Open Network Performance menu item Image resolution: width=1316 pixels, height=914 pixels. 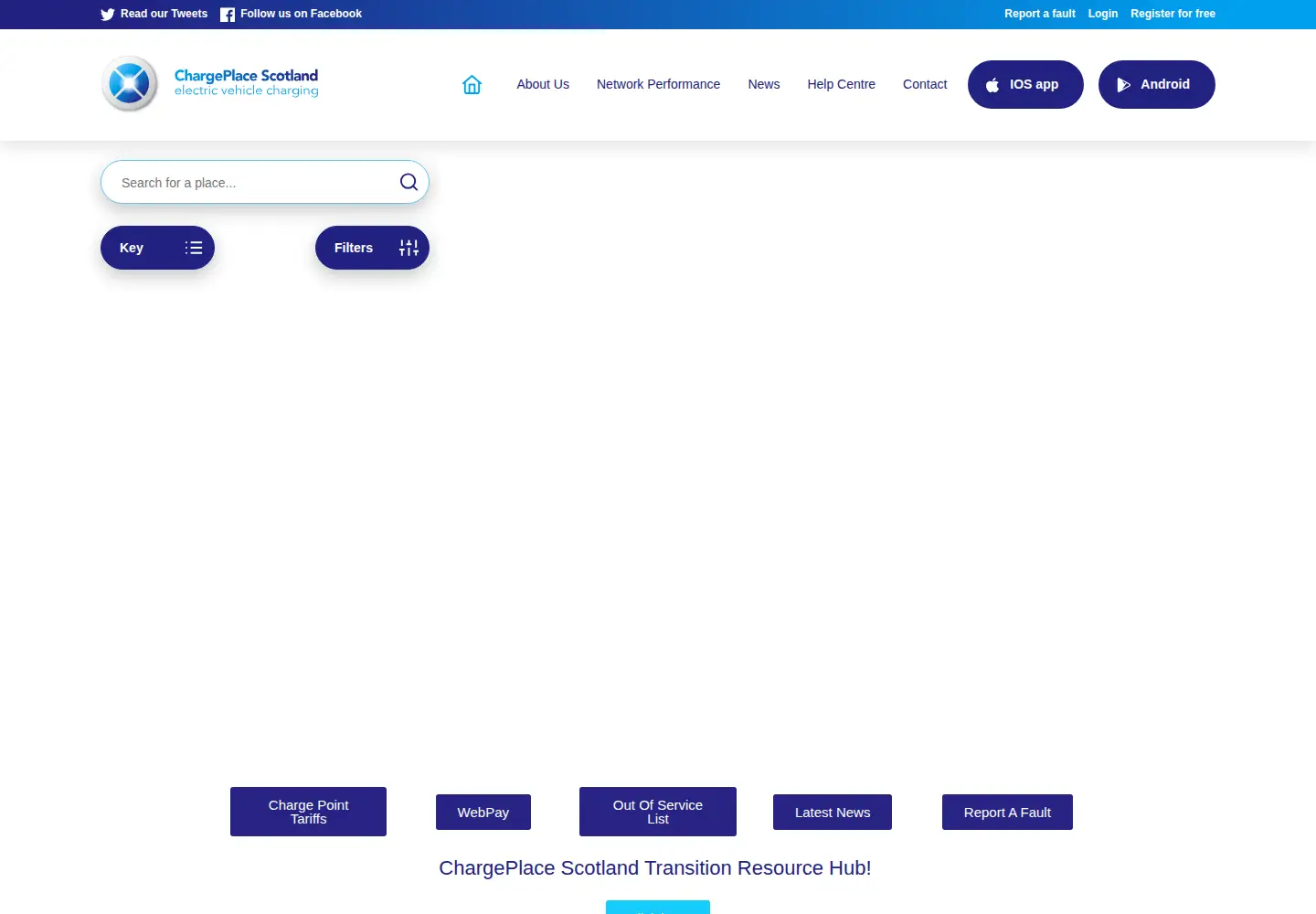pyautogui.click(x=658, y=84)
